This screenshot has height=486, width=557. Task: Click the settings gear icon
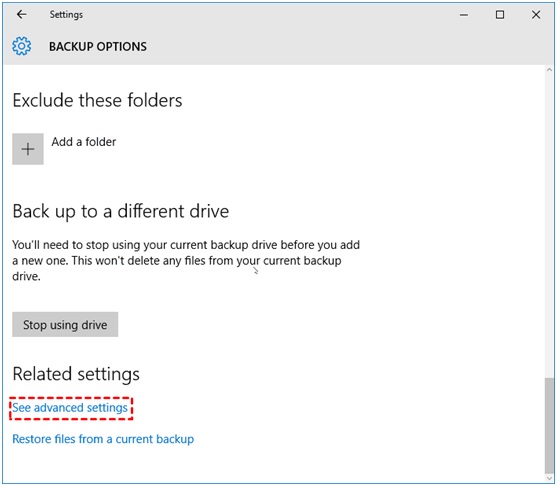[x=22, y=46]
